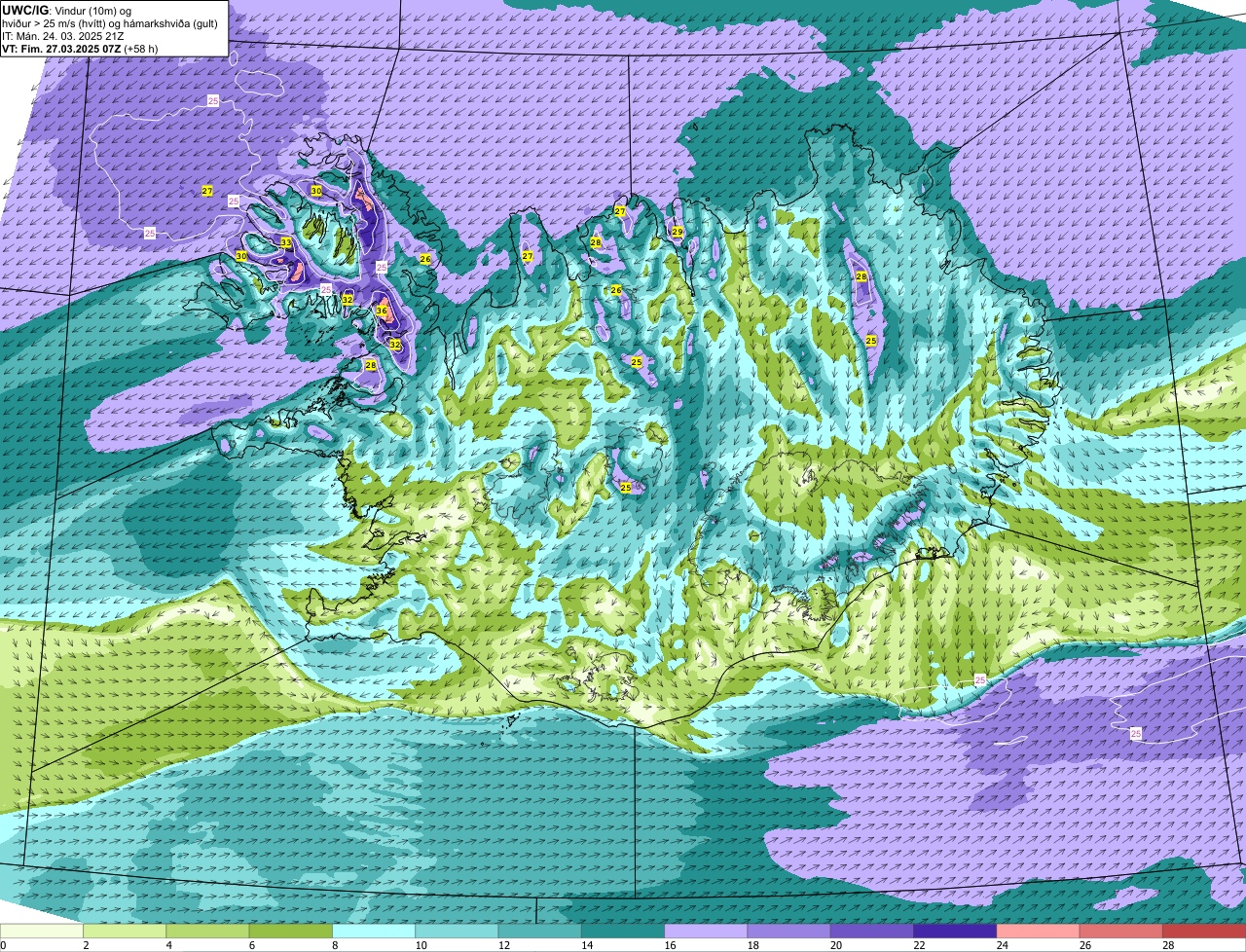
Task: Pick the red legend swatch above 28 m/s
Action: pyautogui.click(x=1204, y=931)
